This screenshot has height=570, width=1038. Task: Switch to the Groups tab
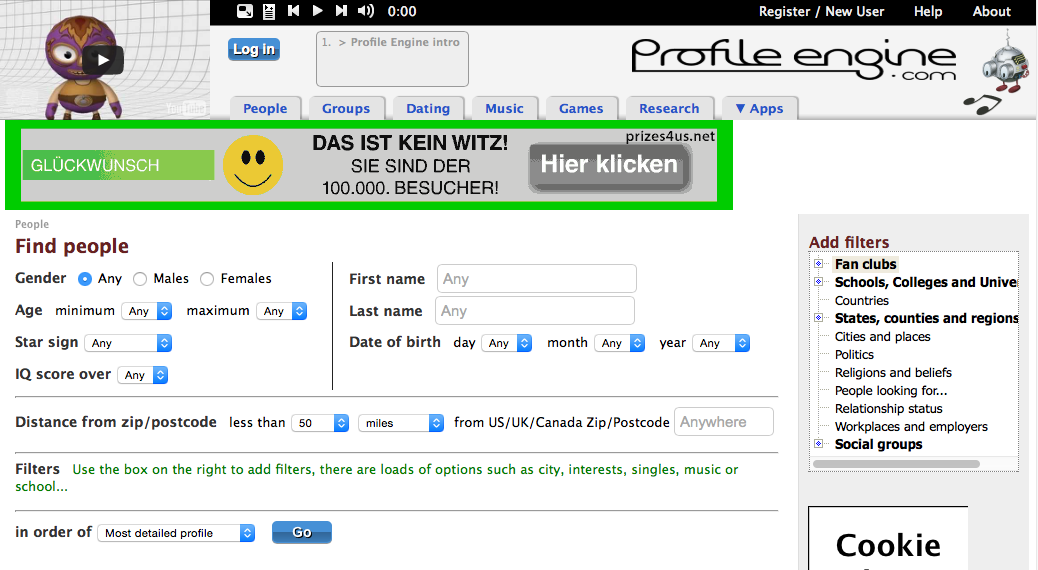pos(346,109)
